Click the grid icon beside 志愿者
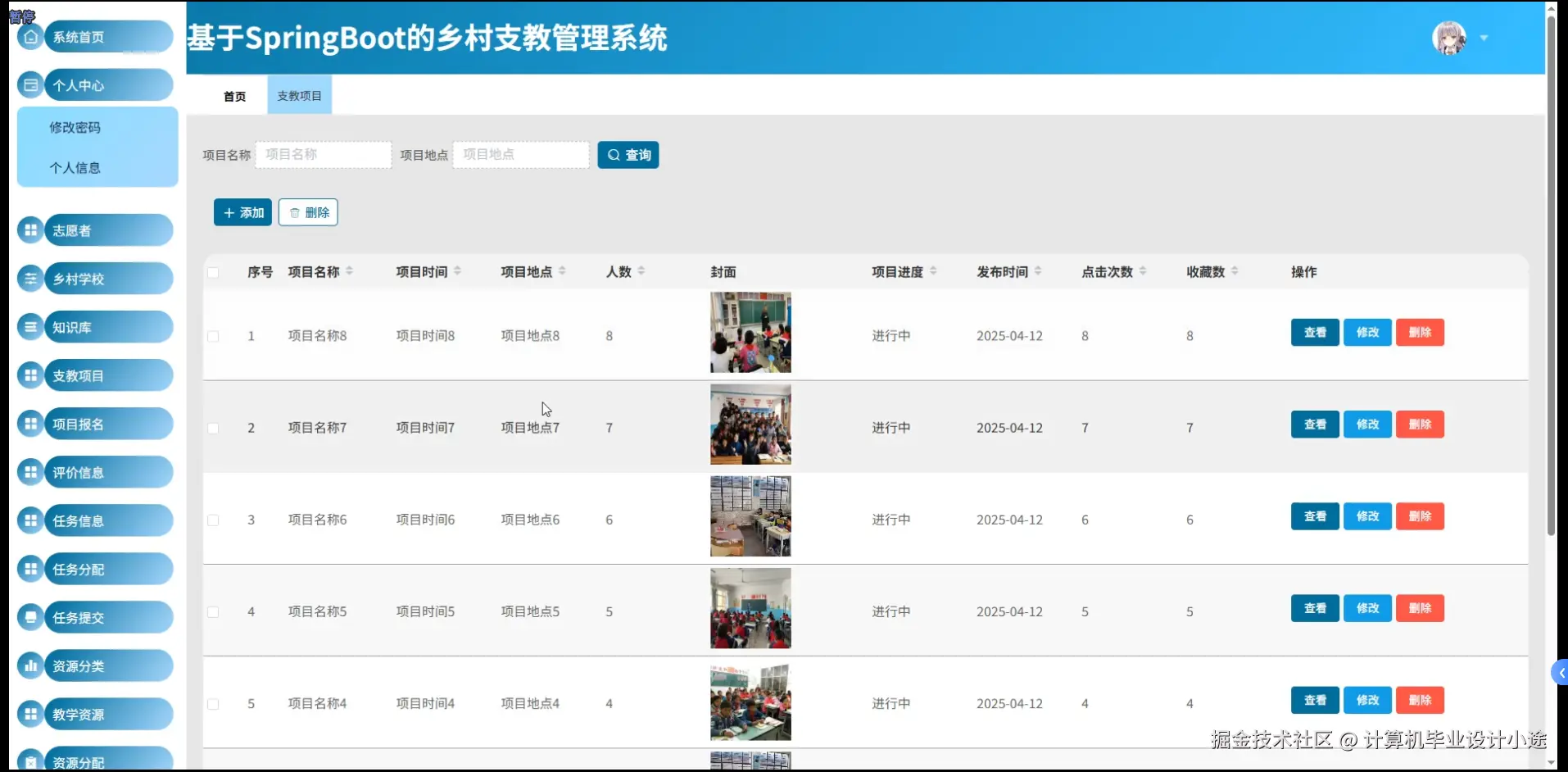1568x772 pixels. coord(30,230)
